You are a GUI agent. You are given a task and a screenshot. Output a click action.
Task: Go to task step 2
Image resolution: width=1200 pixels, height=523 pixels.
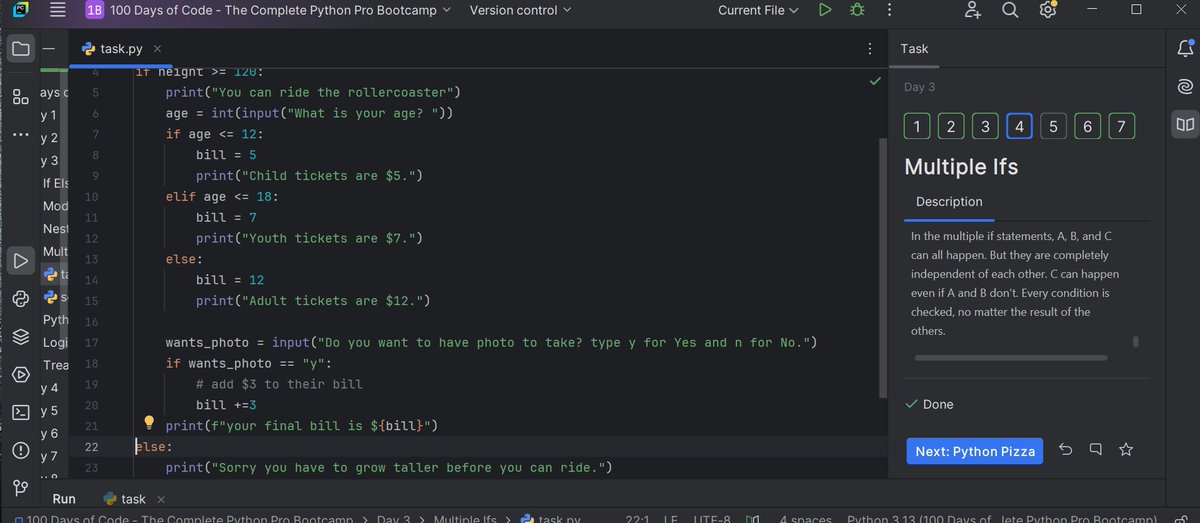(950, 126)
